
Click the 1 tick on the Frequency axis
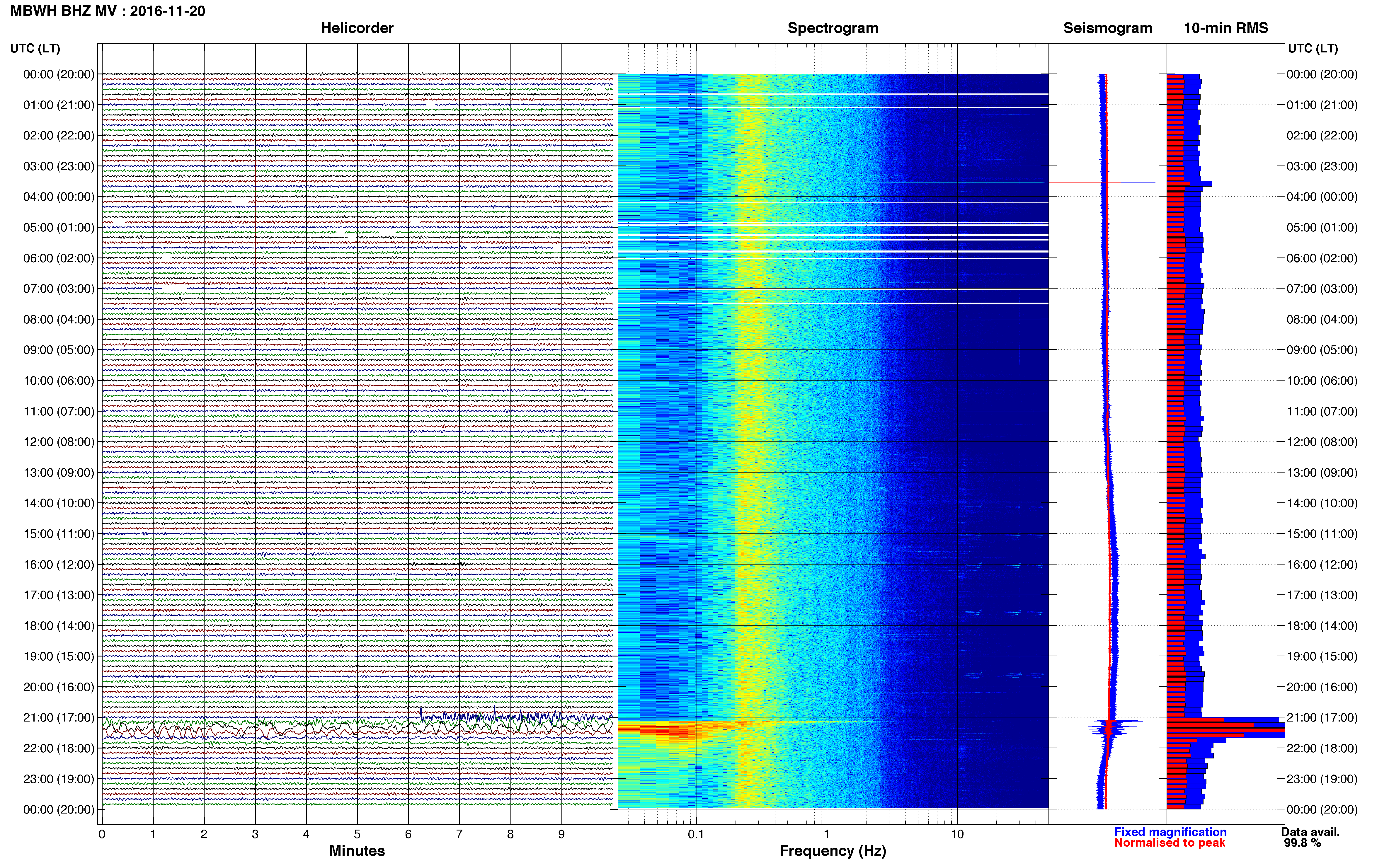point(826,835)
